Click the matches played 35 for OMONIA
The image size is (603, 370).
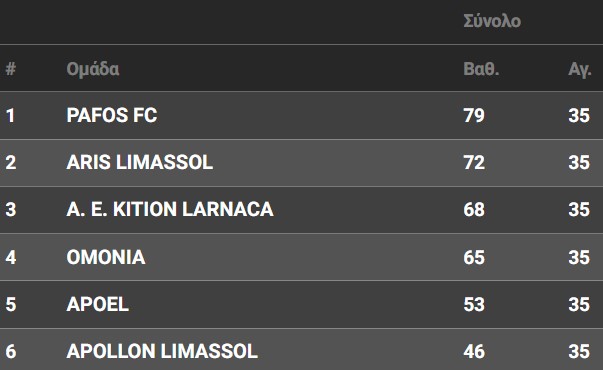pyautogui.click(x=579, y=257)
